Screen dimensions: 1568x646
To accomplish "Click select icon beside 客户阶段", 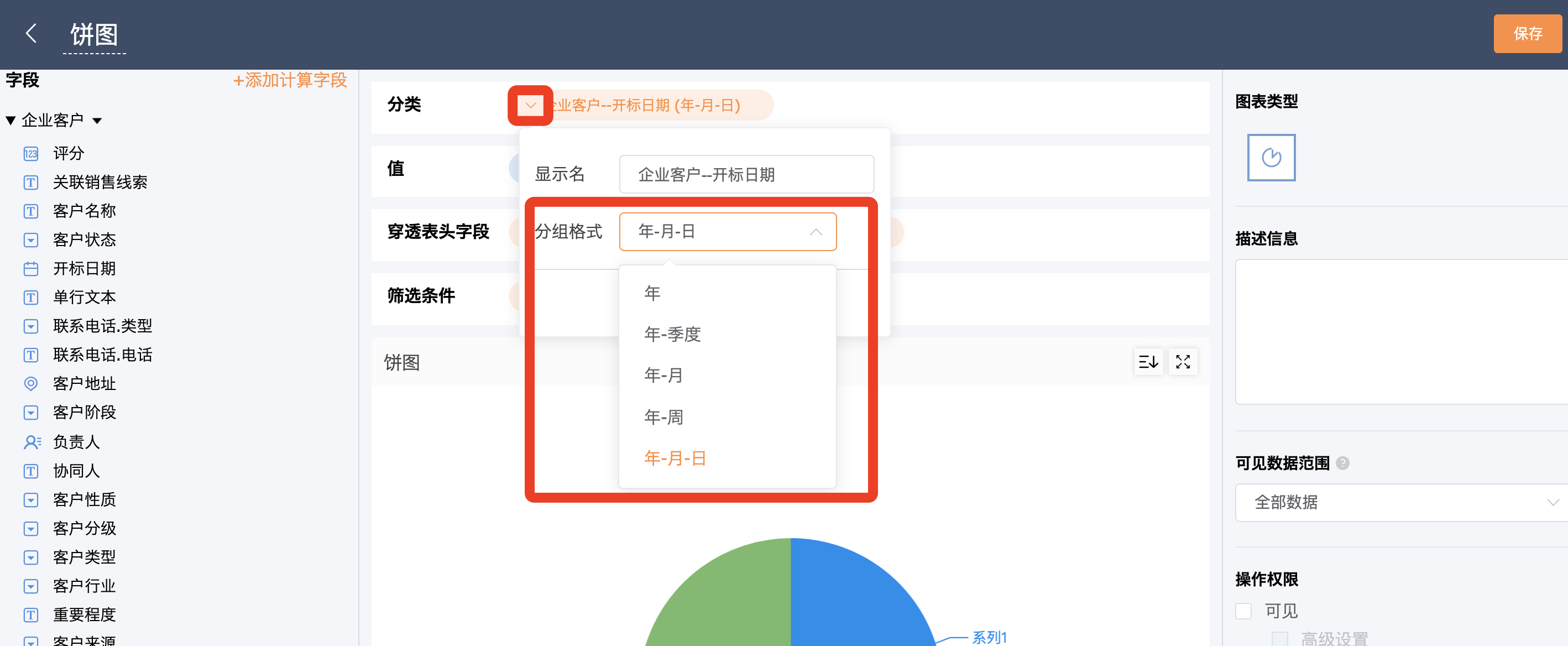I will tap(30, 412).
